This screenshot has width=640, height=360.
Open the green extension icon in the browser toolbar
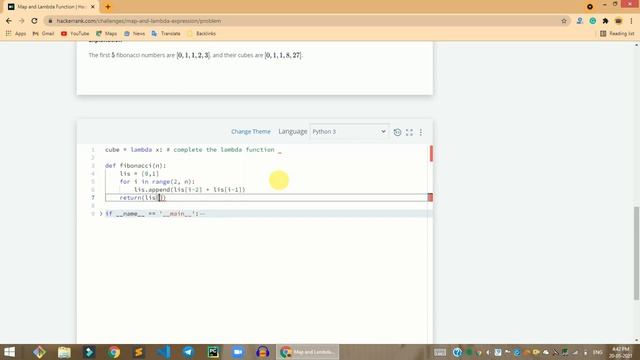(593, 21)
